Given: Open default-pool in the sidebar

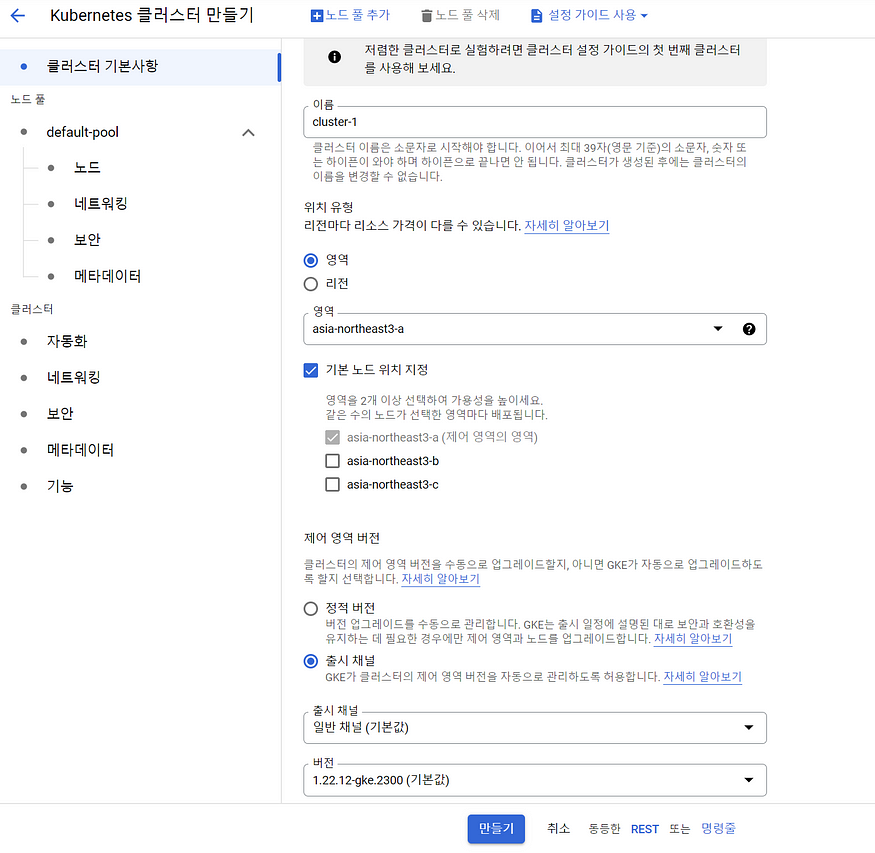Looking at the screenshot, I should pos(83,133).
